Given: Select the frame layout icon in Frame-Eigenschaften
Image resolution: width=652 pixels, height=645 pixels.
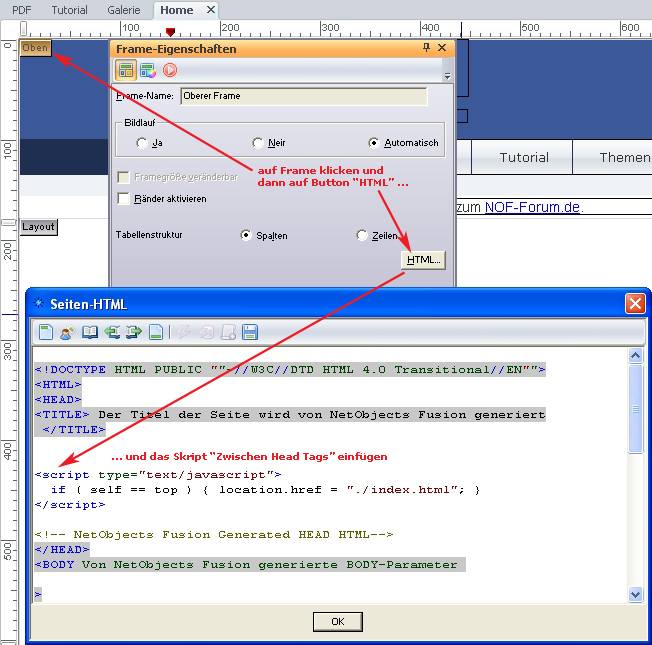Looking at the screenshot, I should (x=126, y=70).
